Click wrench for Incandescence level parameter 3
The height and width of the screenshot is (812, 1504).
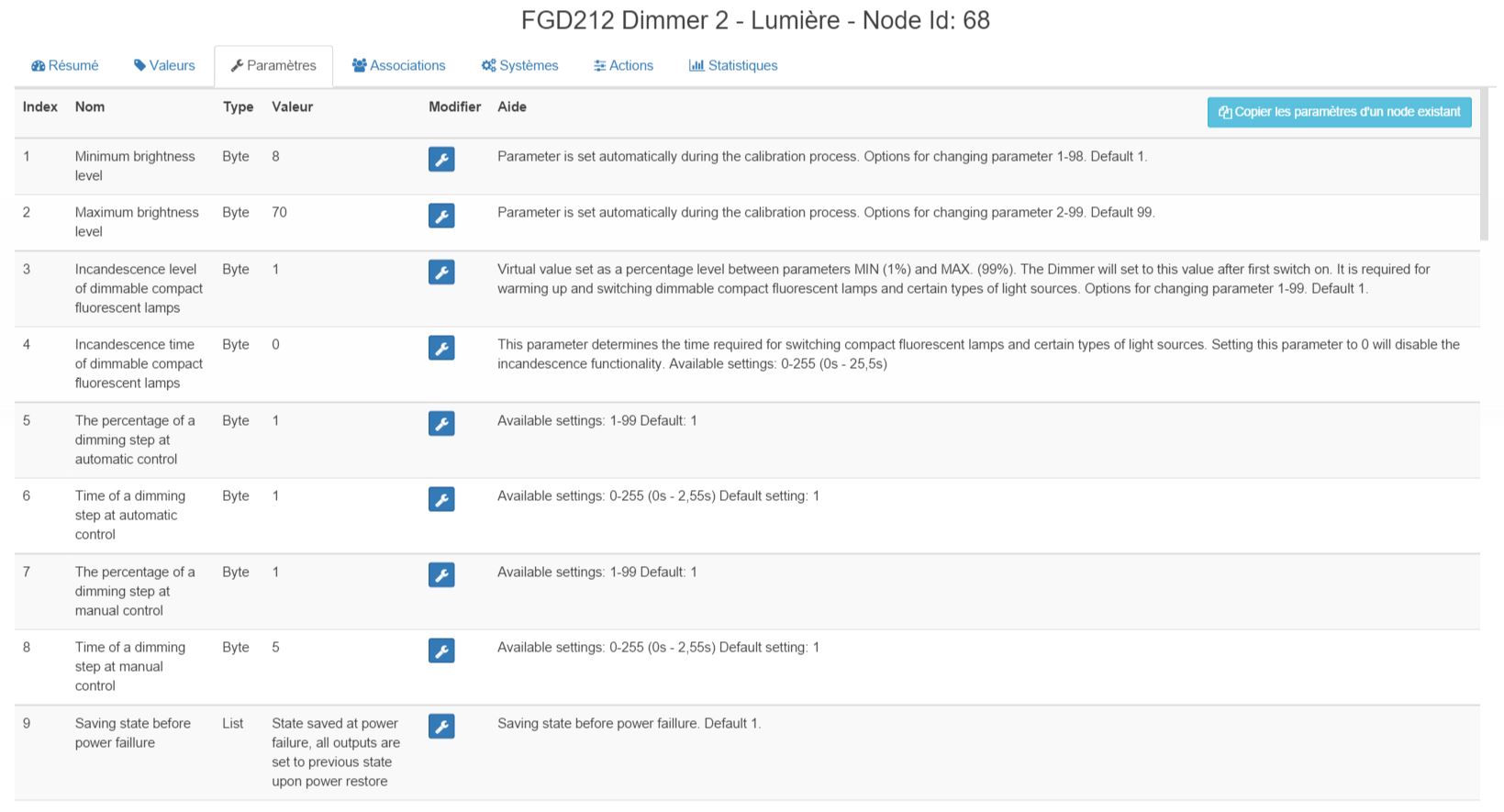point(441,273)
